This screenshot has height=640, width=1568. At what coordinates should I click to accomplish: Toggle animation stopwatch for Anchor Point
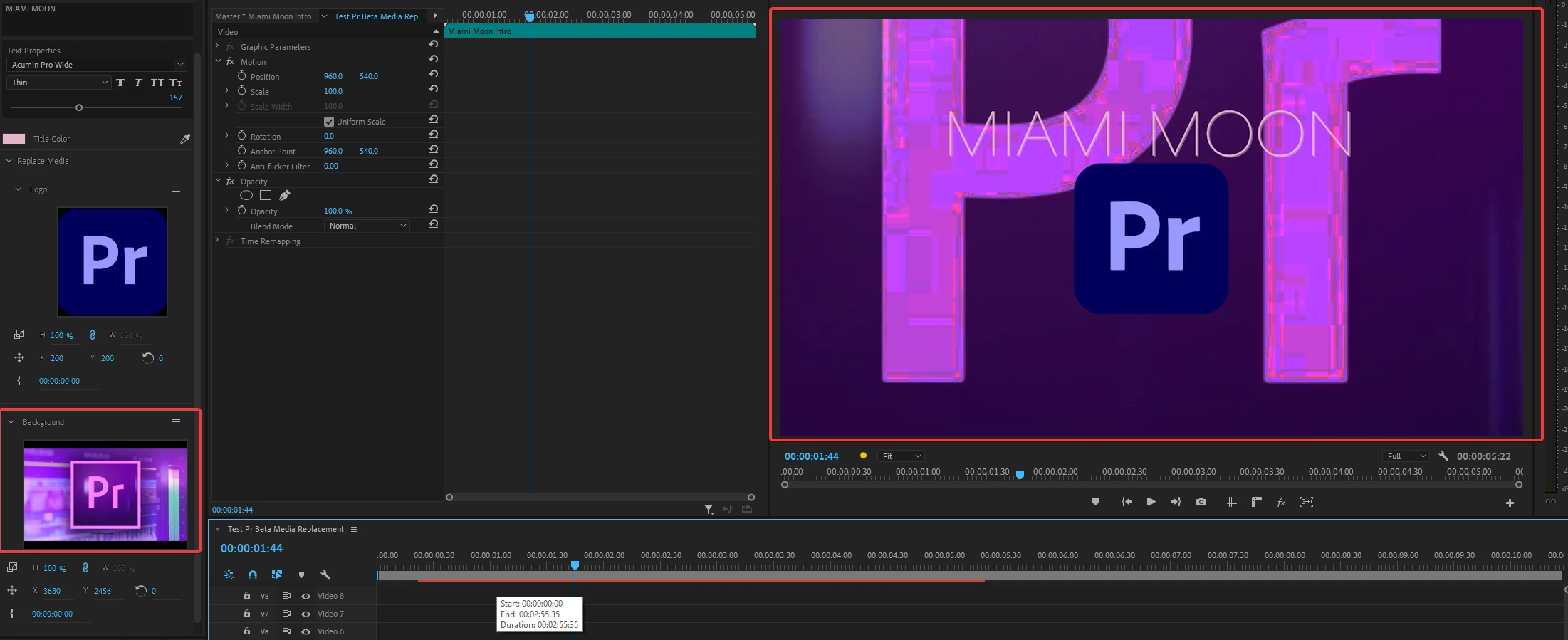[x=241, y=150]
